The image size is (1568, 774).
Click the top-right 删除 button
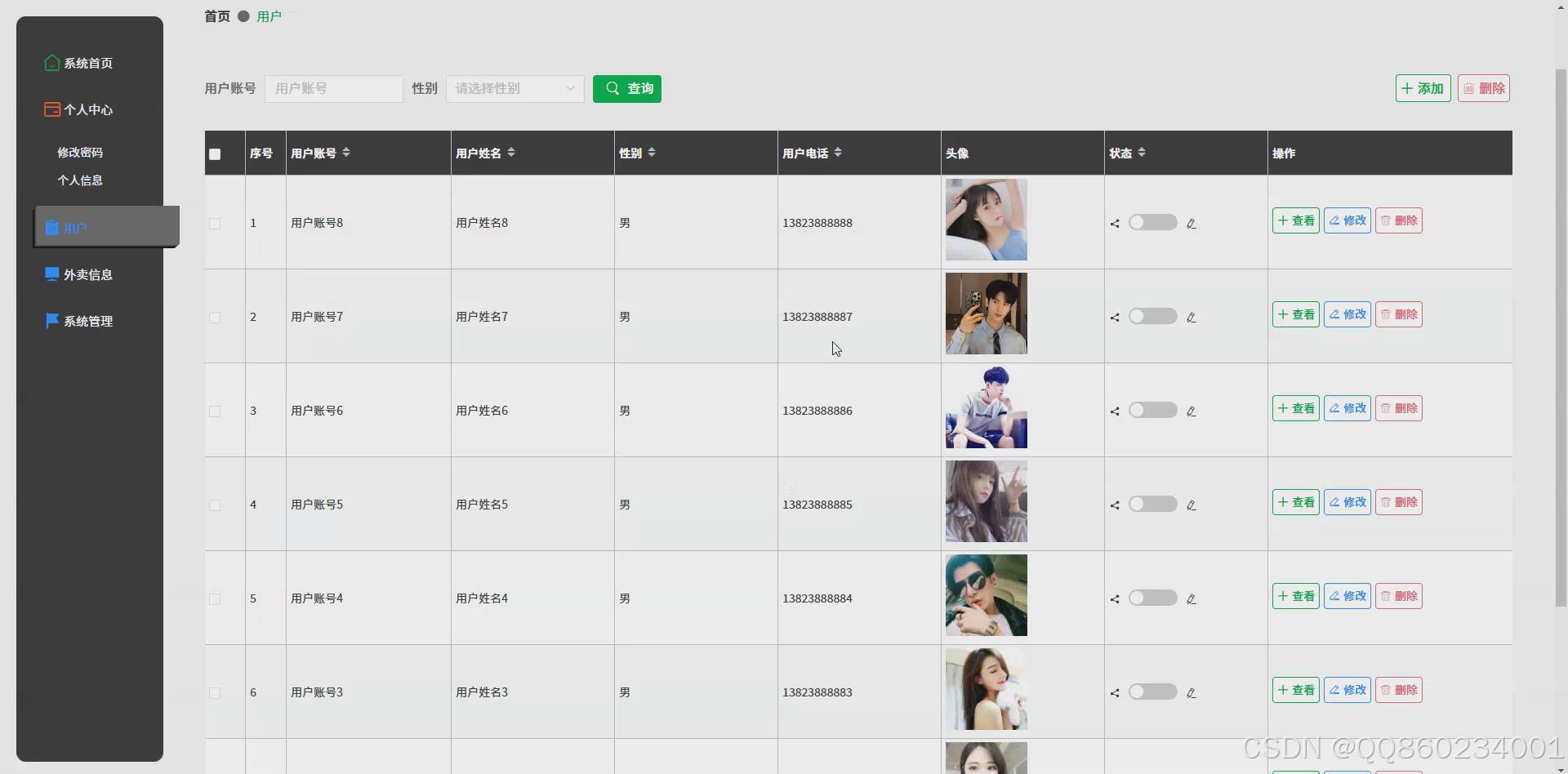click(1483, 88)
